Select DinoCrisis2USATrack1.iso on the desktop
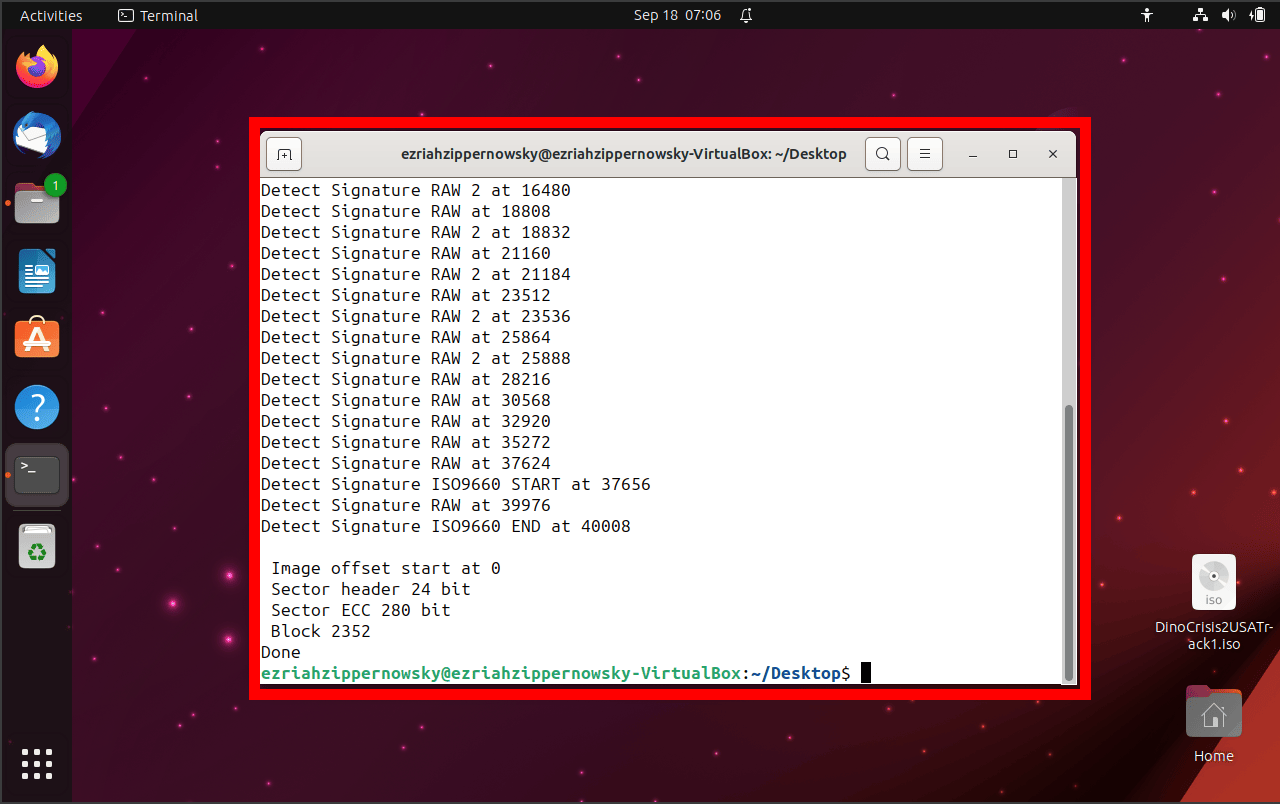This screenshot has width=1280, height=804. (x=1213, y=582)
